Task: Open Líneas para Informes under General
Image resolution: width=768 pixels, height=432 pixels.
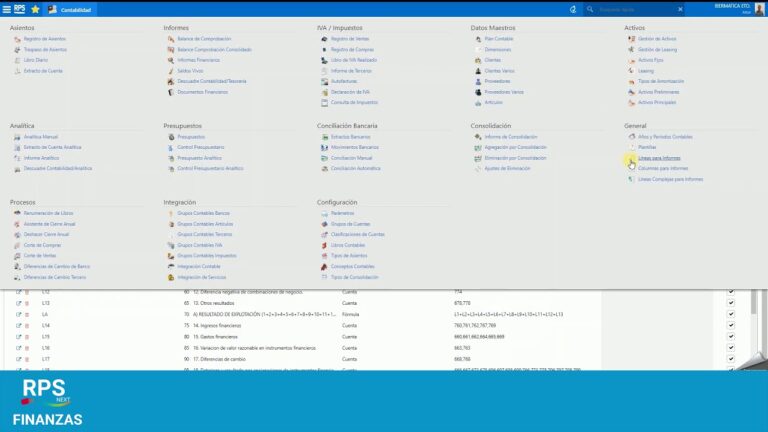Action: point(659,158)
